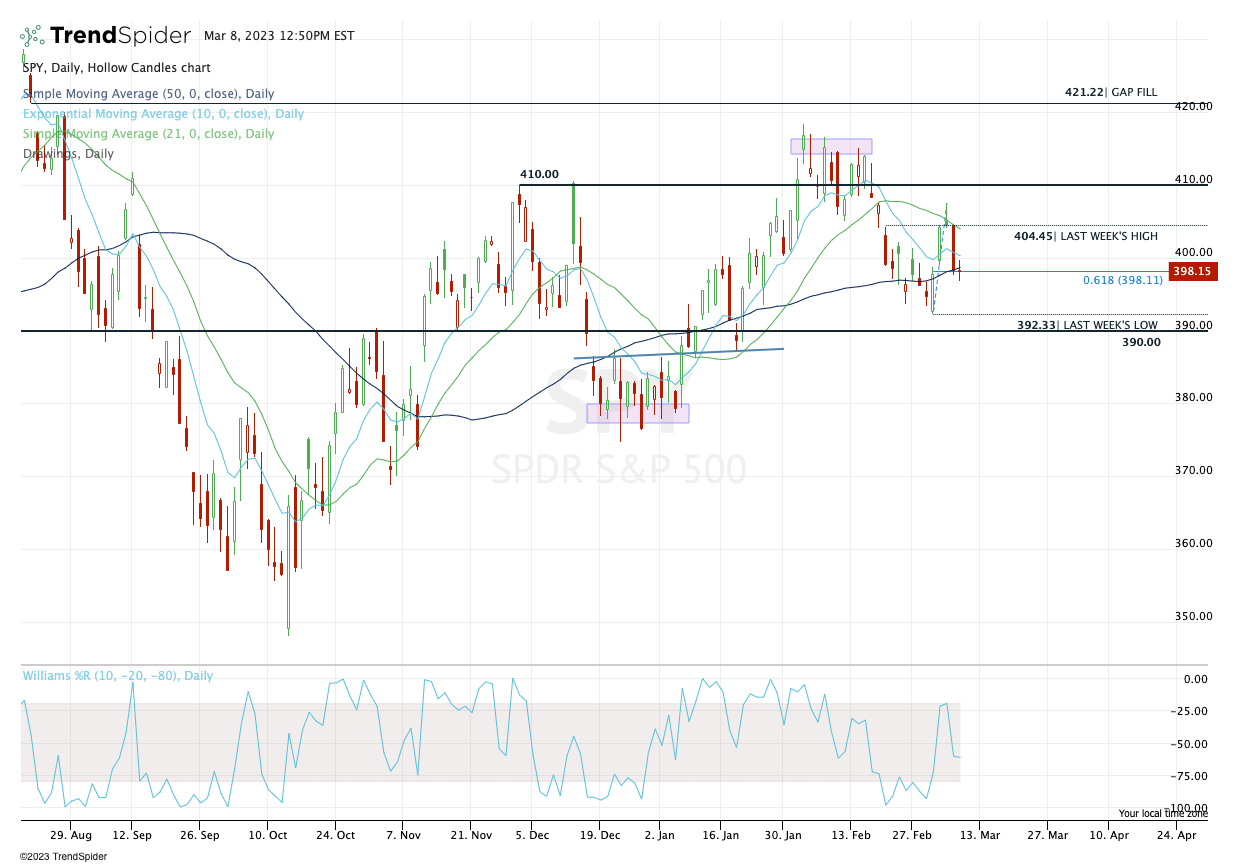The height and width of the screenshot is (866, 1238).
Task: Select the red 398.15 current price tag
Action: click(x=1190, y=271)
